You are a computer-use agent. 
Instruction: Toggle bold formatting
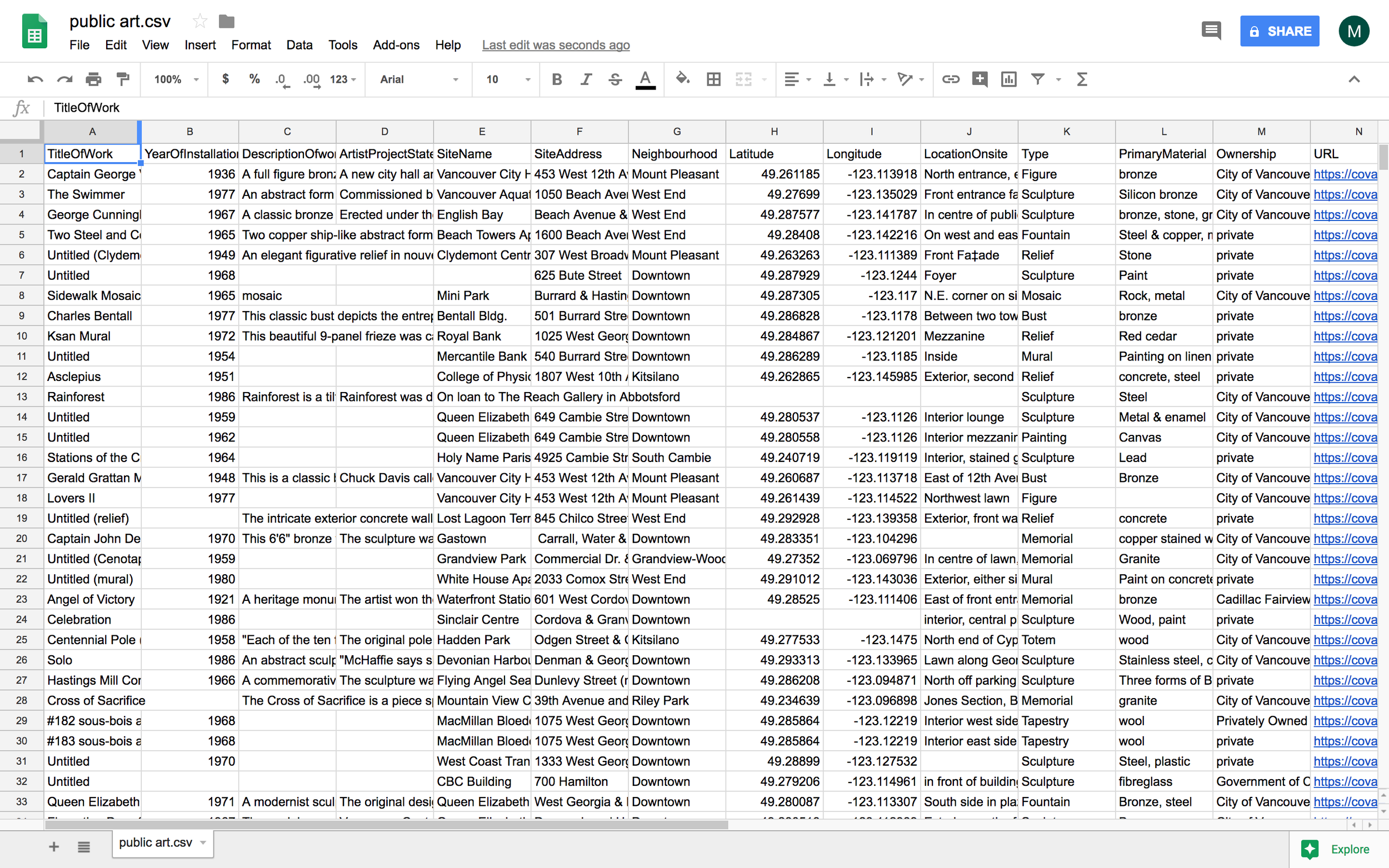[x=556, y=79]
